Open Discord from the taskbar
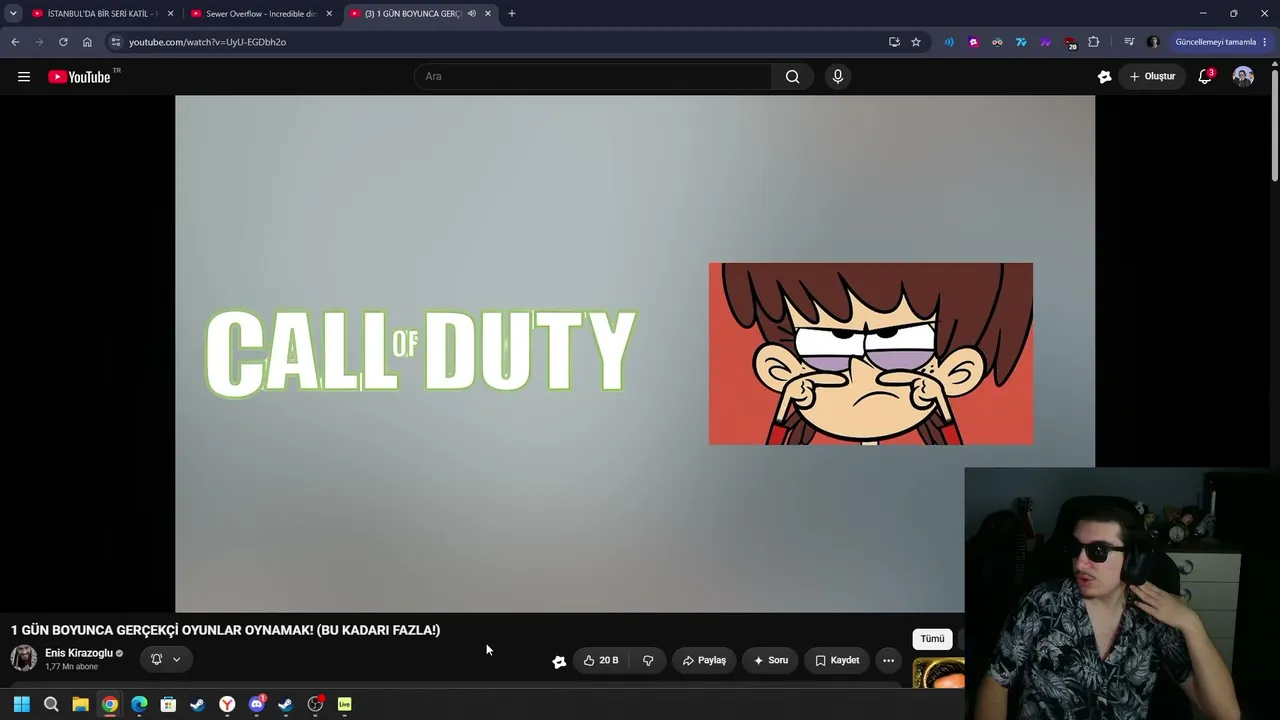Image resolution: width=1280 pixels, height=720 pixels. click(x=257, y=704)
